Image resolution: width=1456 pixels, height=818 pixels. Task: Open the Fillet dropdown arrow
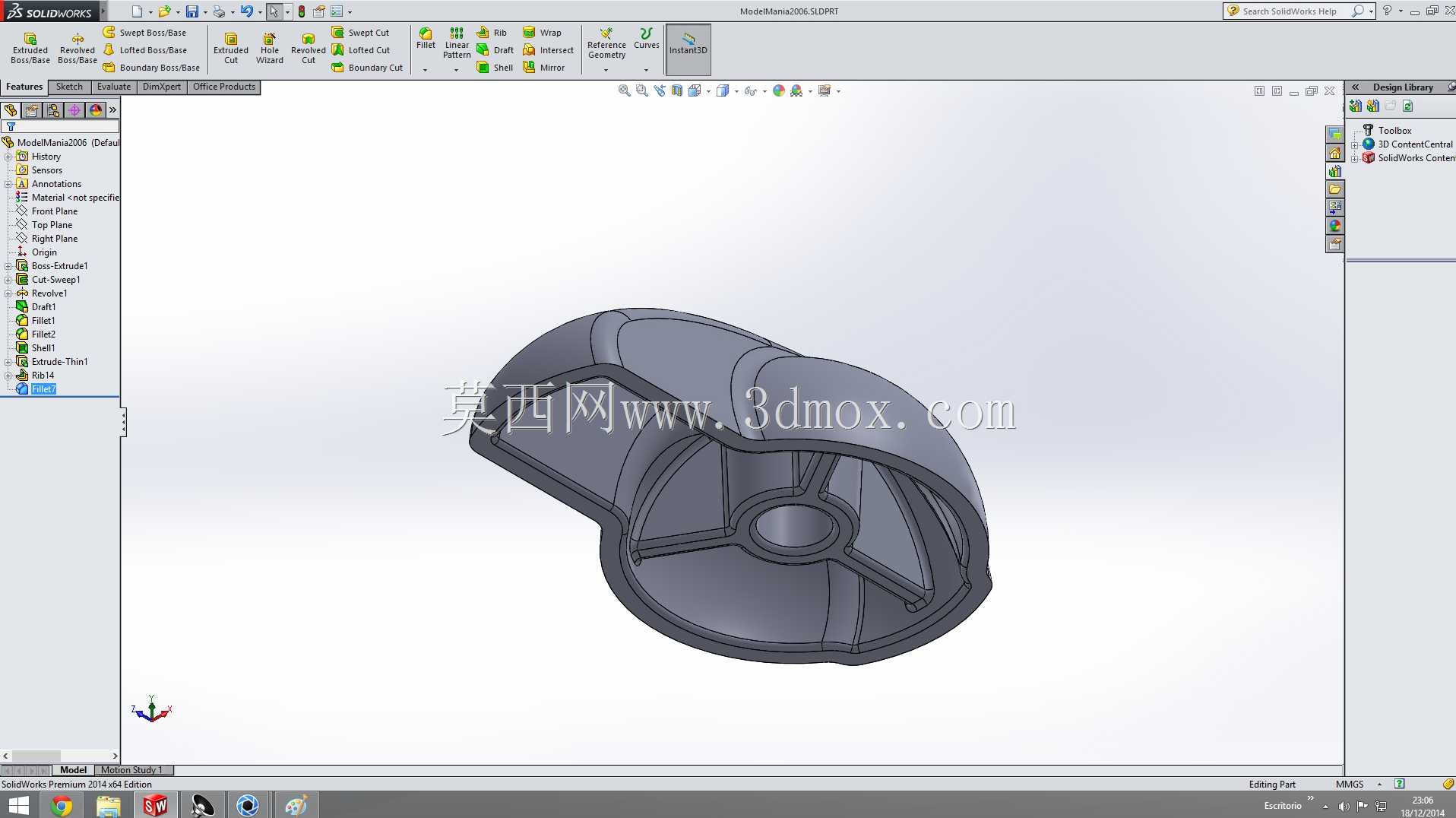click(426, 70)
